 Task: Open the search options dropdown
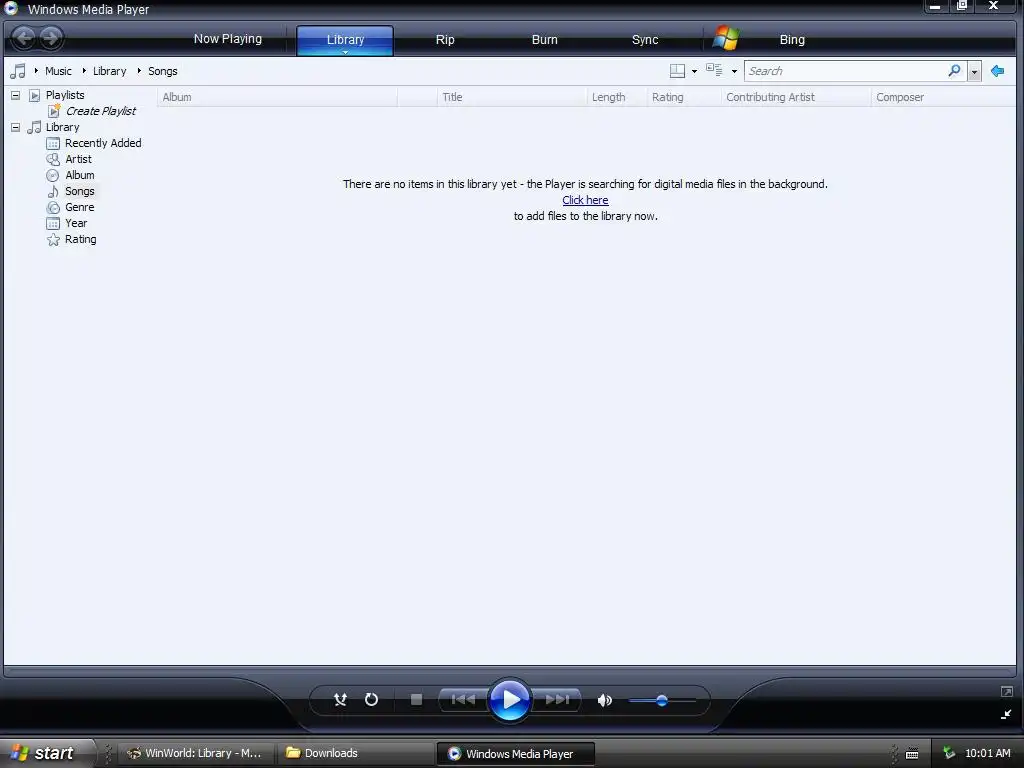tap(974, 71)
